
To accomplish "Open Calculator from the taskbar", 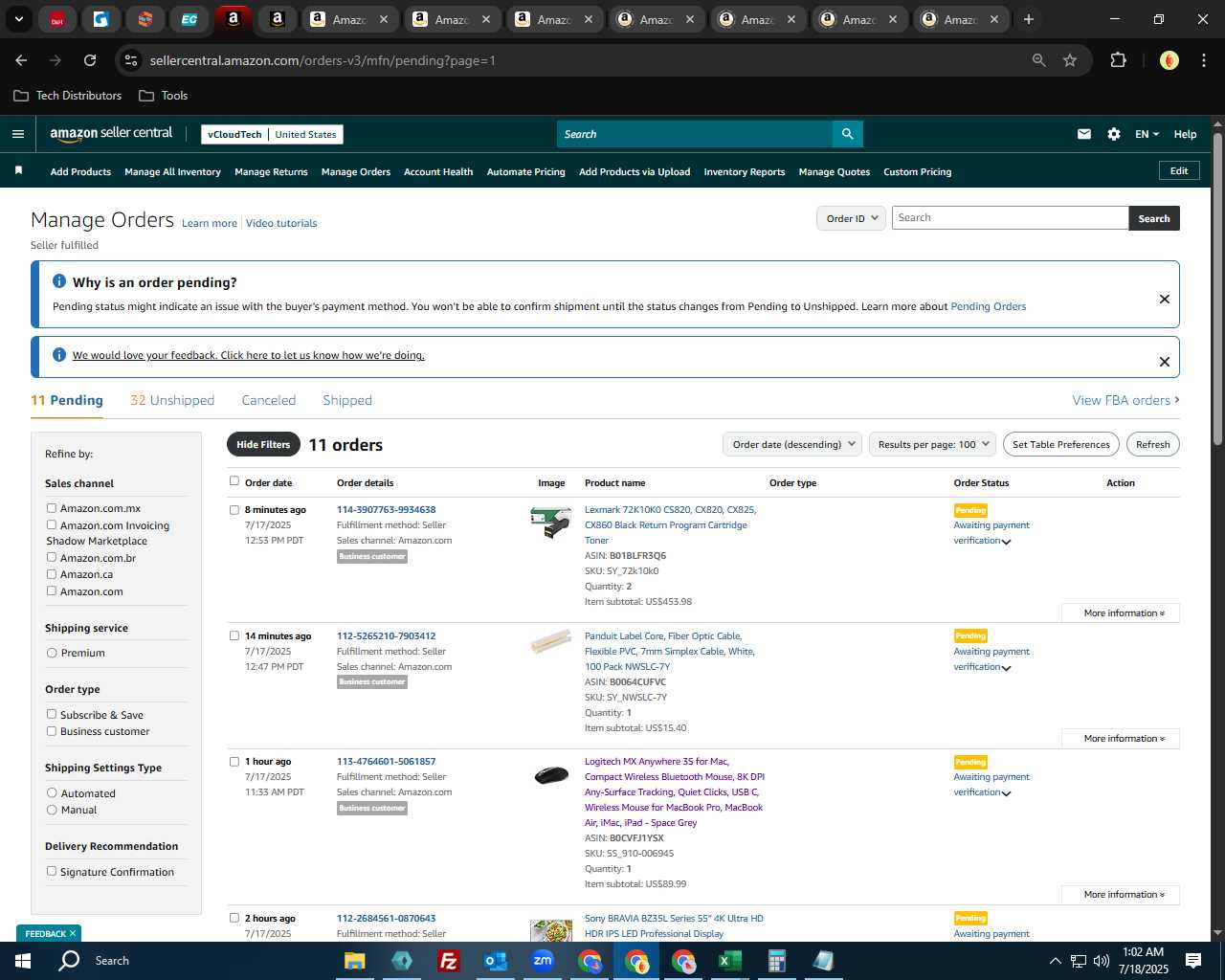I will (776, 961).
